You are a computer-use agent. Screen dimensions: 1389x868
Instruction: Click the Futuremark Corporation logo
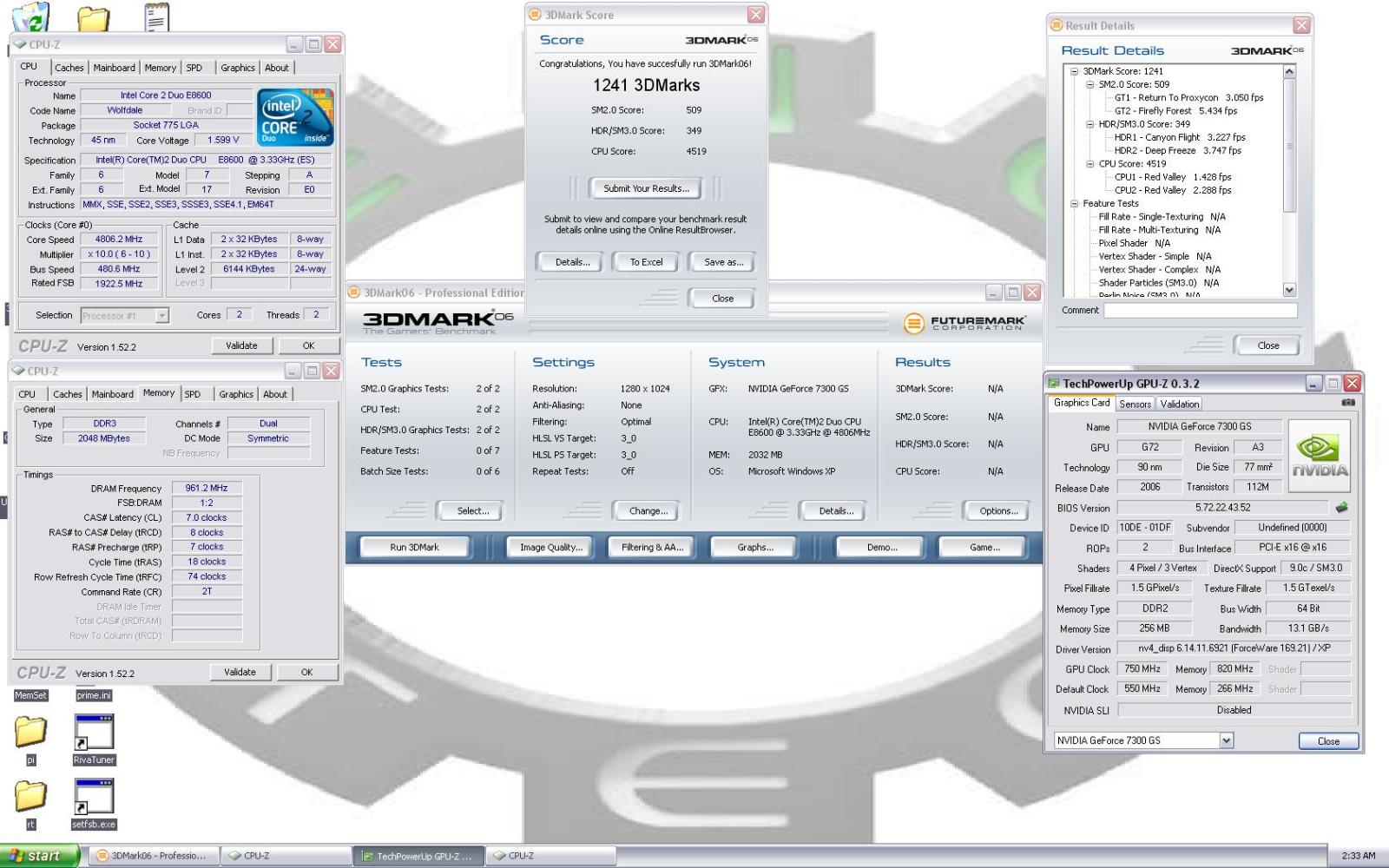point(964,323)
